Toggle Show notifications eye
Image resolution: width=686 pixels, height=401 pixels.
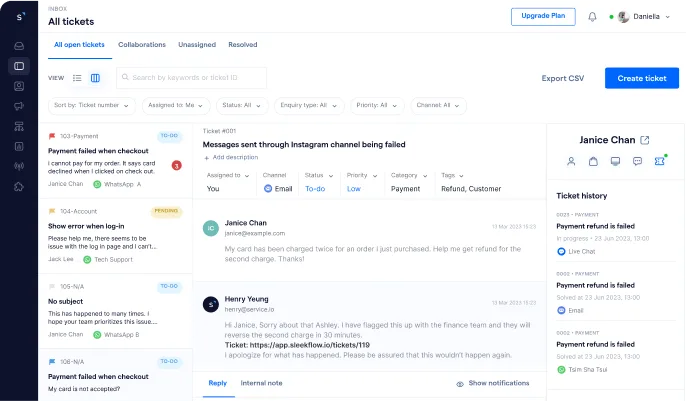[460, 384]
